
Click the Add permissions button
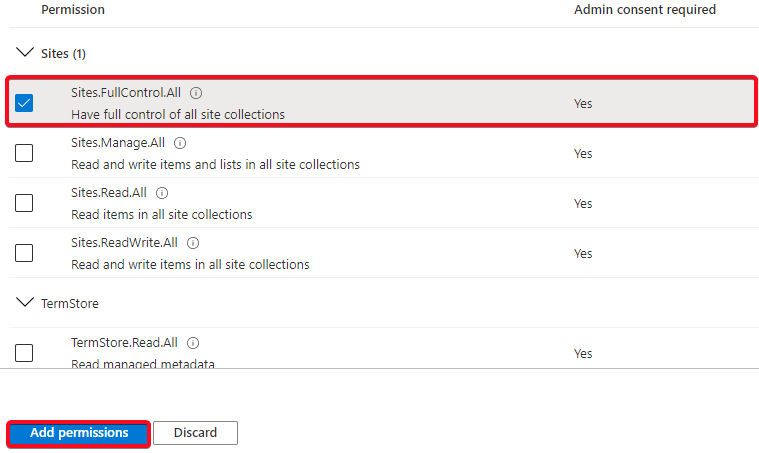(x=79, y=433)
